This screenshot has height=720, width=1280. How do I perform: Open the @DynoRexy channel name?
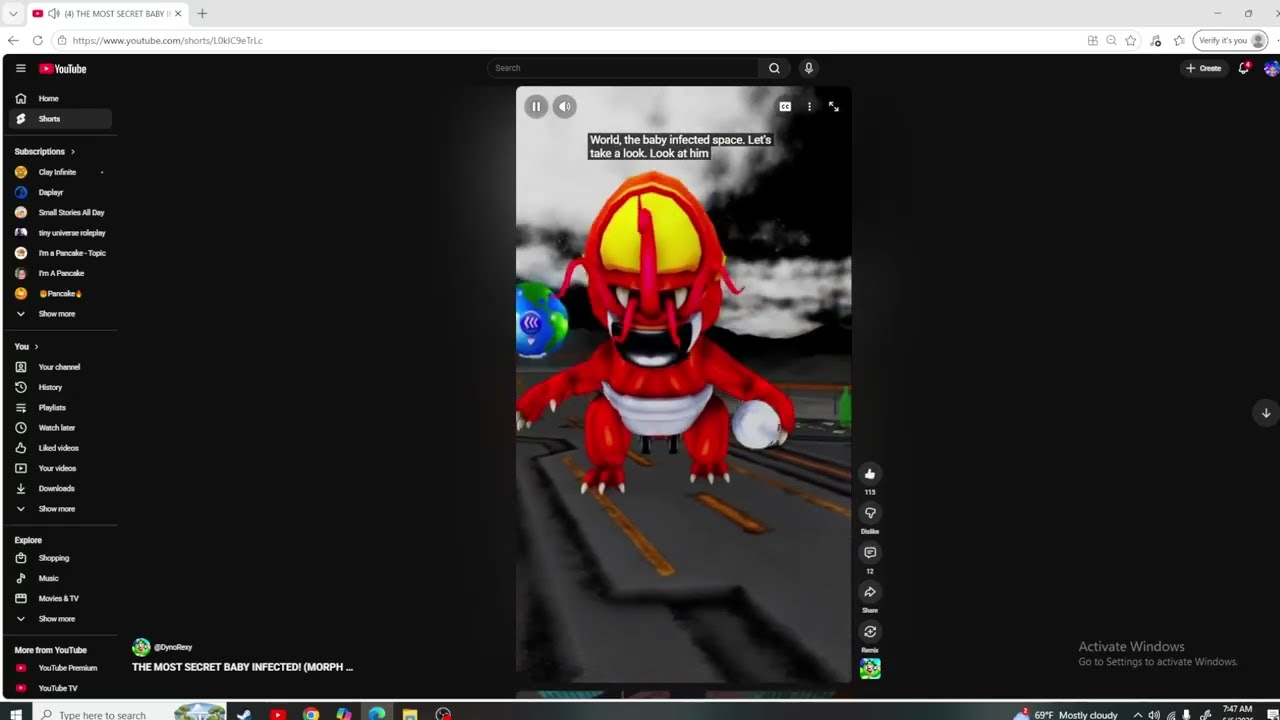[173, 647]
